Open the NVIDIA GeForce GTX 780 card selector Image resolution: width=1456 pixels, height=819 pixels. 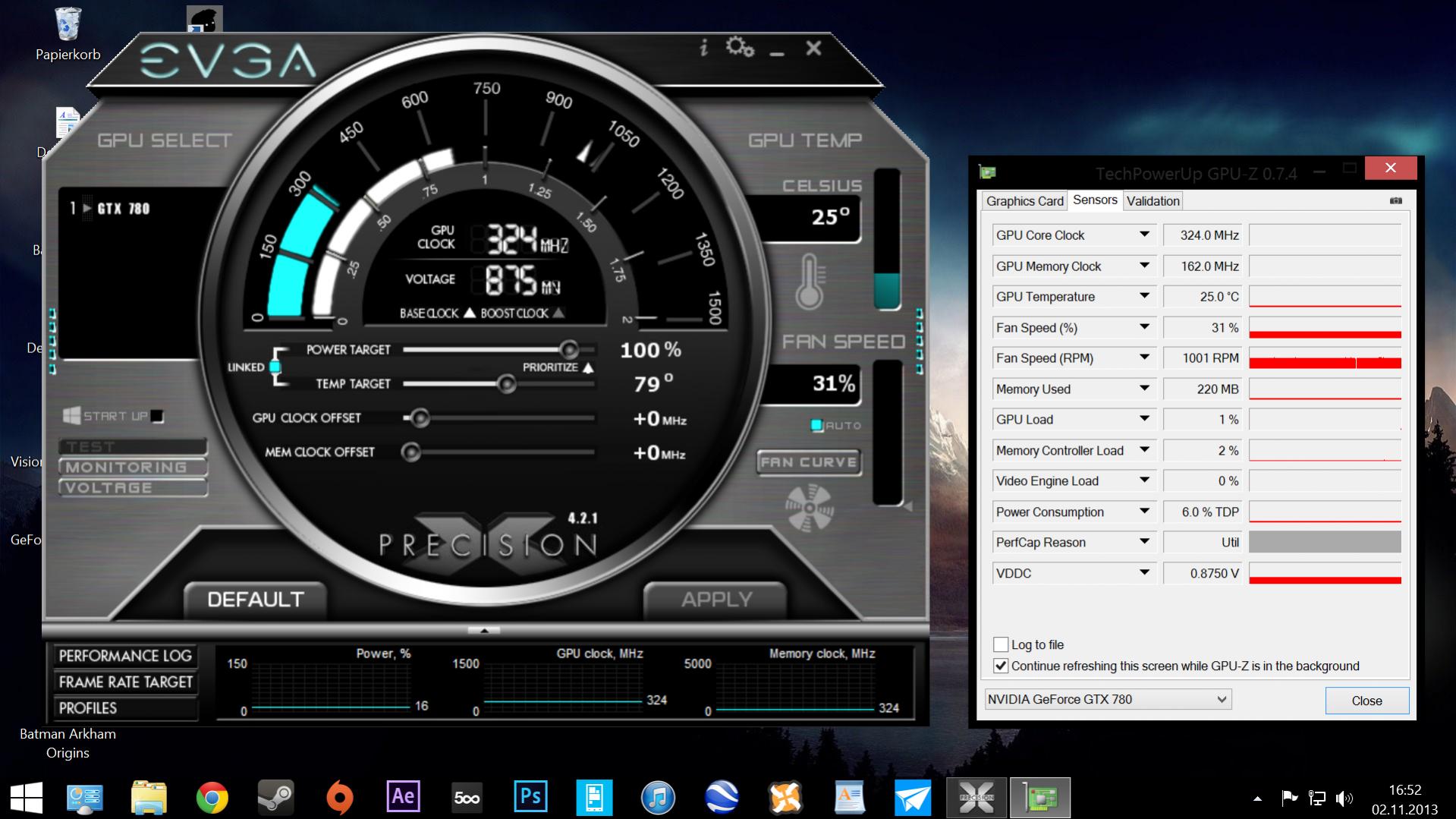pyautogui.click(x=1108, y=699)
